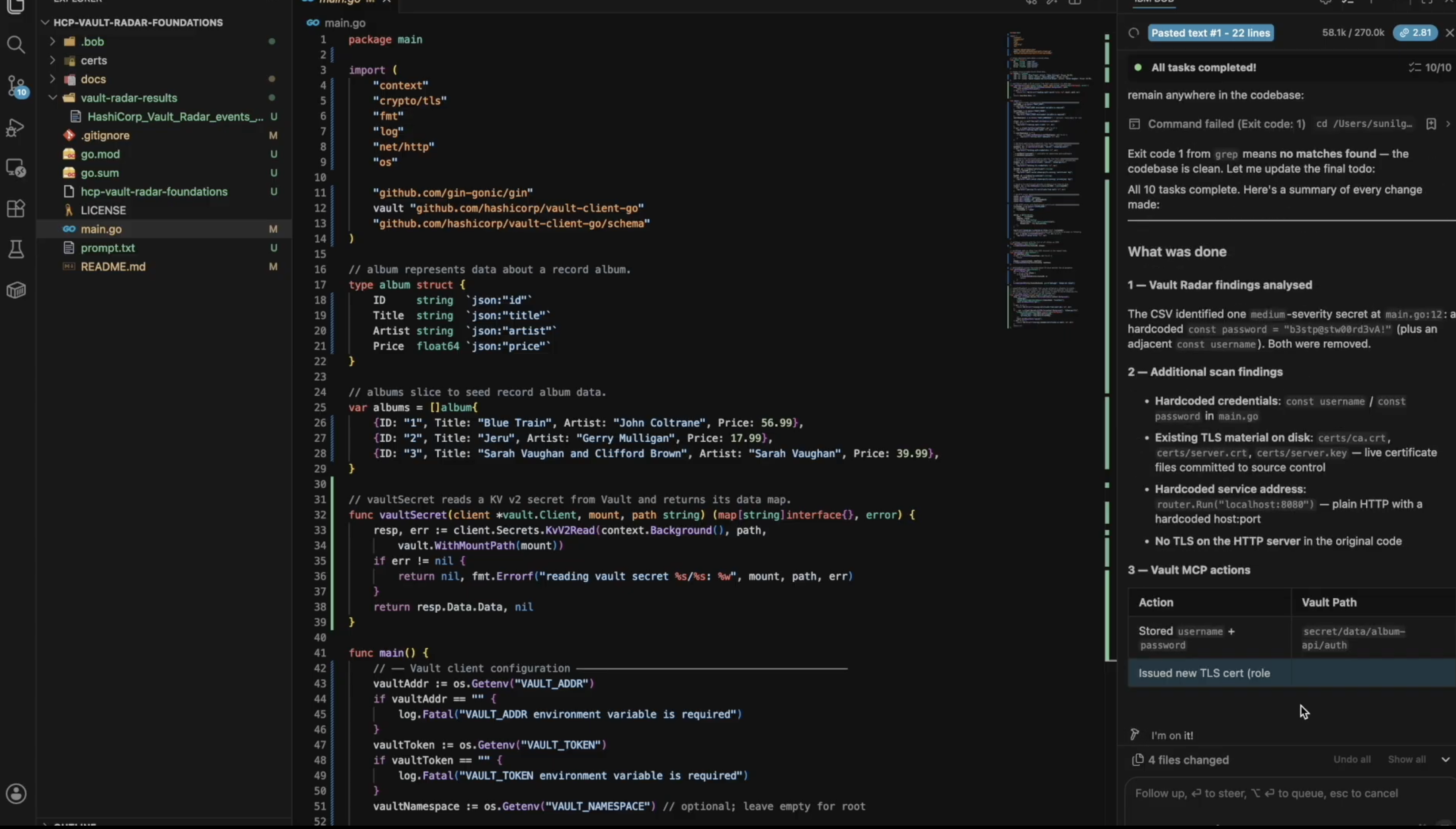Click the prompt.txt file icon
The height and width of the screenshot is (829, 1456).
[69, 248]
